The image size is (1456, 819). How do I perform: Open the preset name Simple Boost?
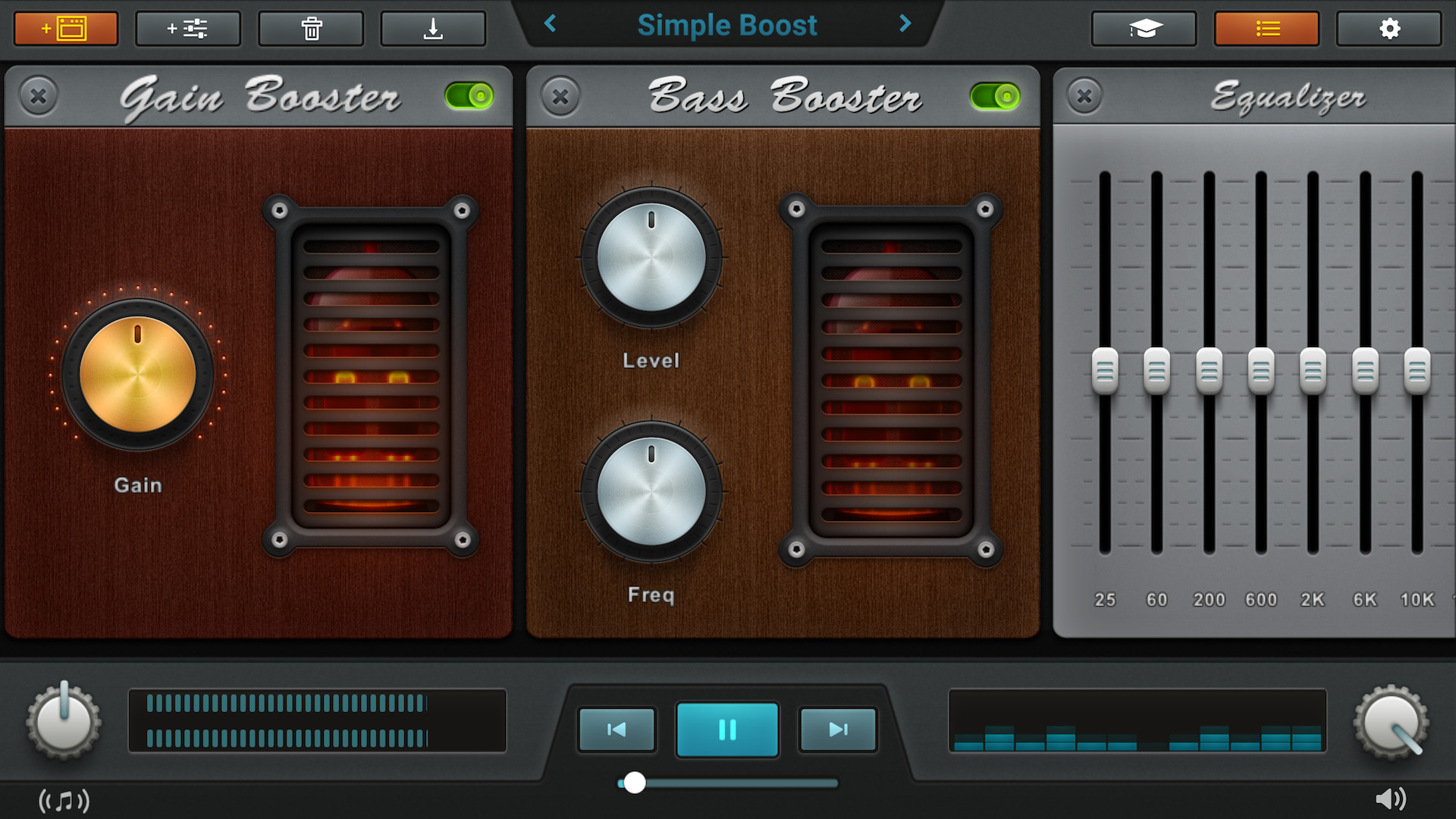pyautogui.click(x=727, y=25)
